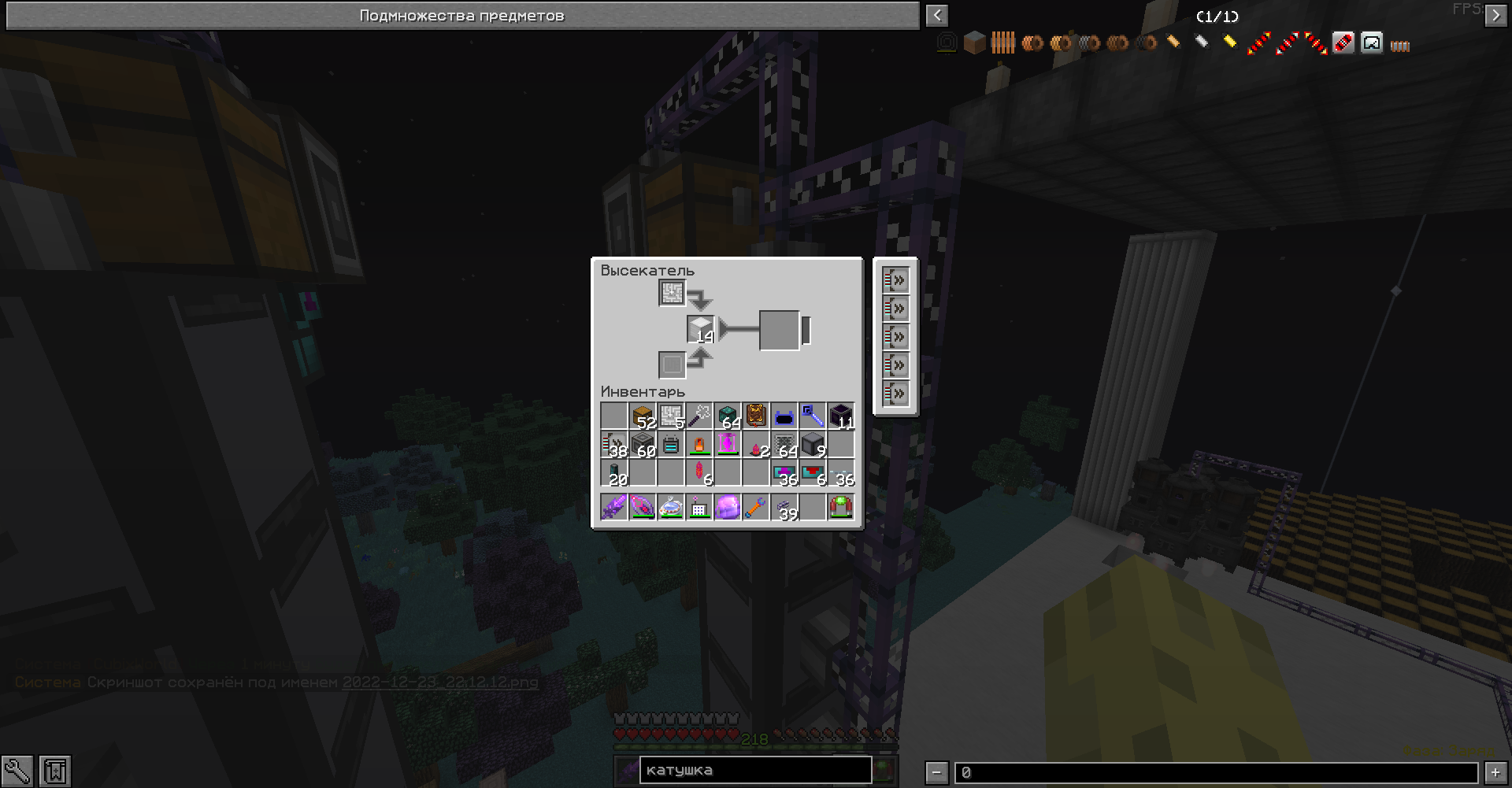Toggle the highlighted red coil item in item list
This screenshot has width=1512, height=788.
coord(1343,43)
